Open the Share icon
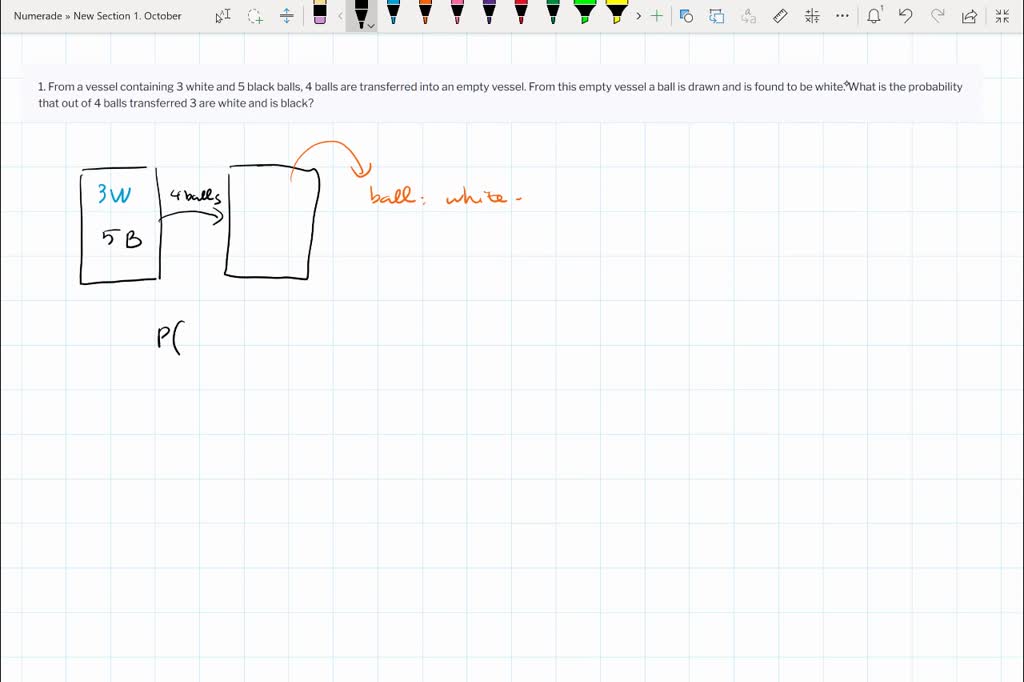 (968, 16)
